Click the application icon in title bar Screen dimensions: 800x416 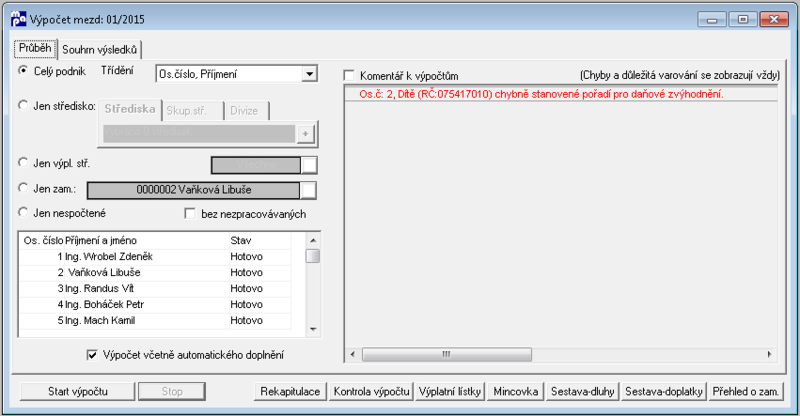[x=18, y=19]
